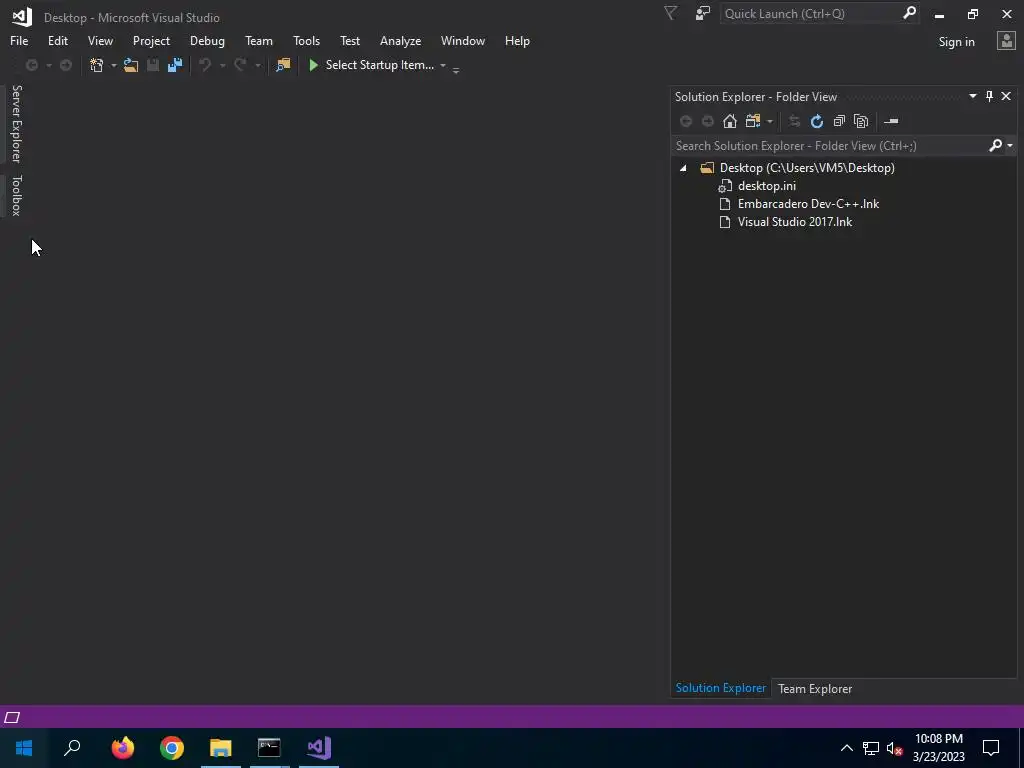Open Firefox from the taskbar

(122, 748)
